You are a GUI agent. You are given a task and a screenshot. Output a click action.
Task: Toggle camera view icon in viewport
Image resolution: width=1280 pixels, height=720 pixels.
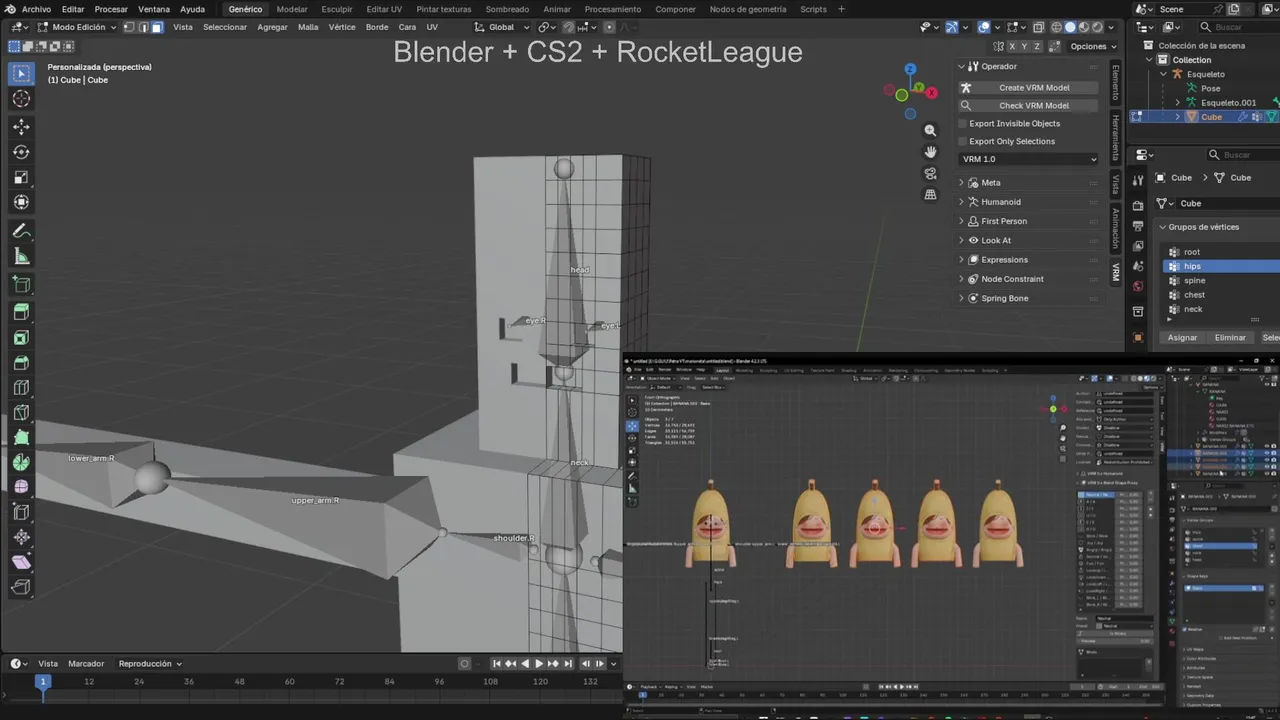pyautogui.click(x=930, y=173)
